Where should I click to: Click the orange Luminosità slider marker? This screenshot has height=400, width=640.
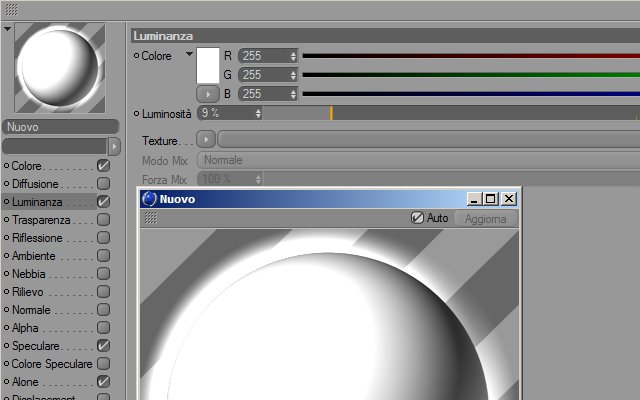(x=331, y=113)
